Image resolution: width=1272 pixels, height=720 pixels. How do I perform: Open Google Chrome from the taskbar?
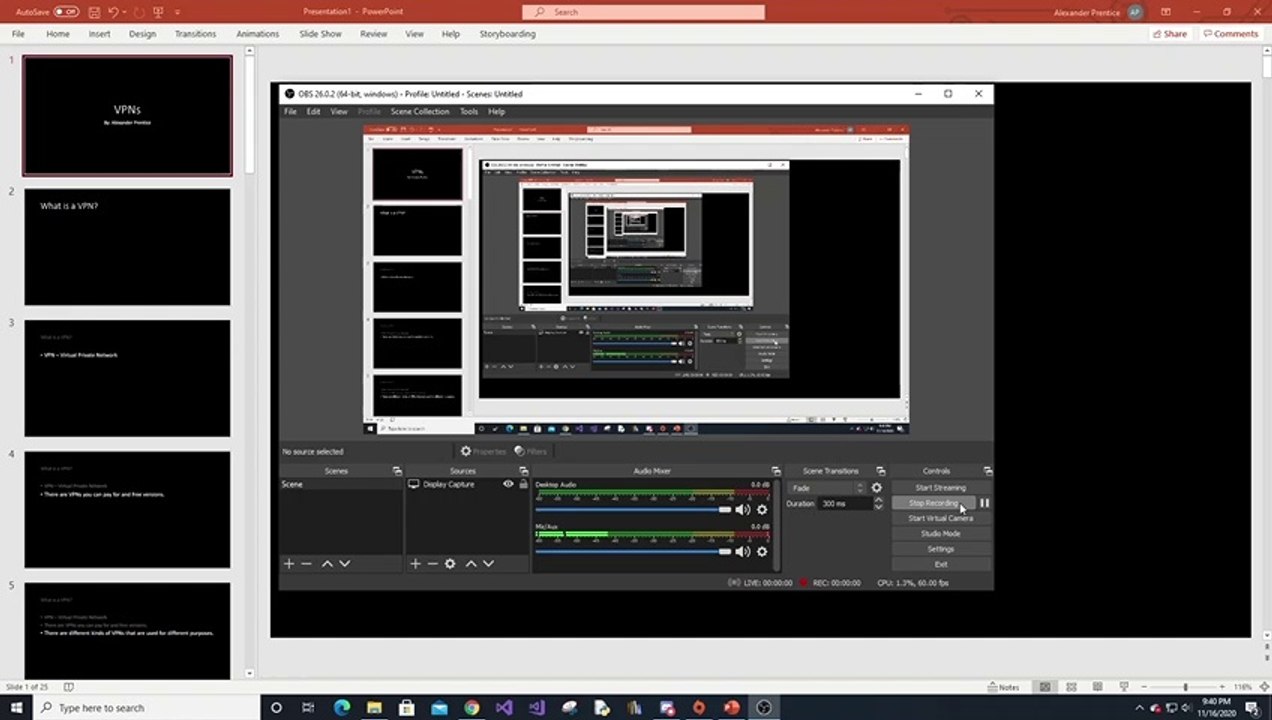[472, 708]
